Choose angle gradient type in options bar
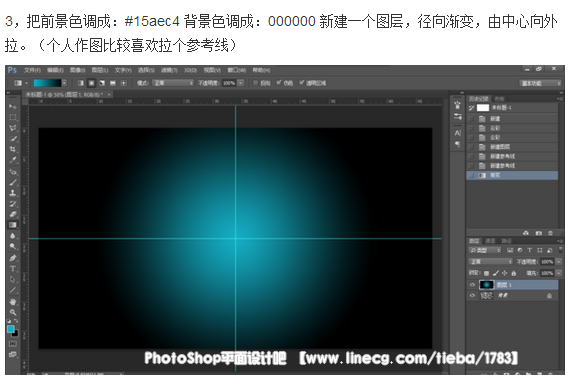568x375 pixels. 102,83
